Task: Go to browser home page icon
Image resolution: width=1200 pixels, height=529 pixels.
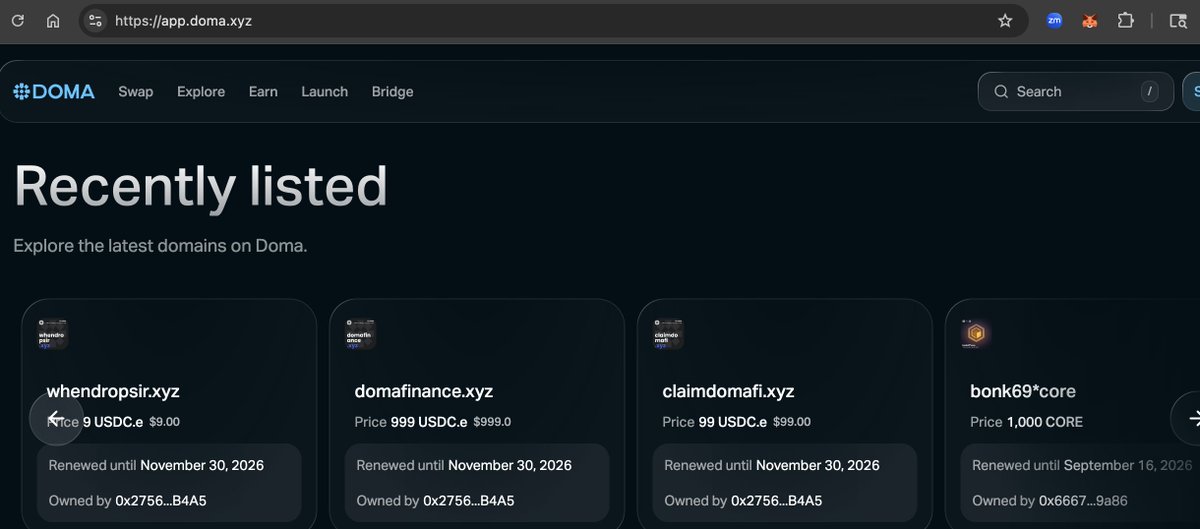Action: pyautogui.click(x=53, y=20)
